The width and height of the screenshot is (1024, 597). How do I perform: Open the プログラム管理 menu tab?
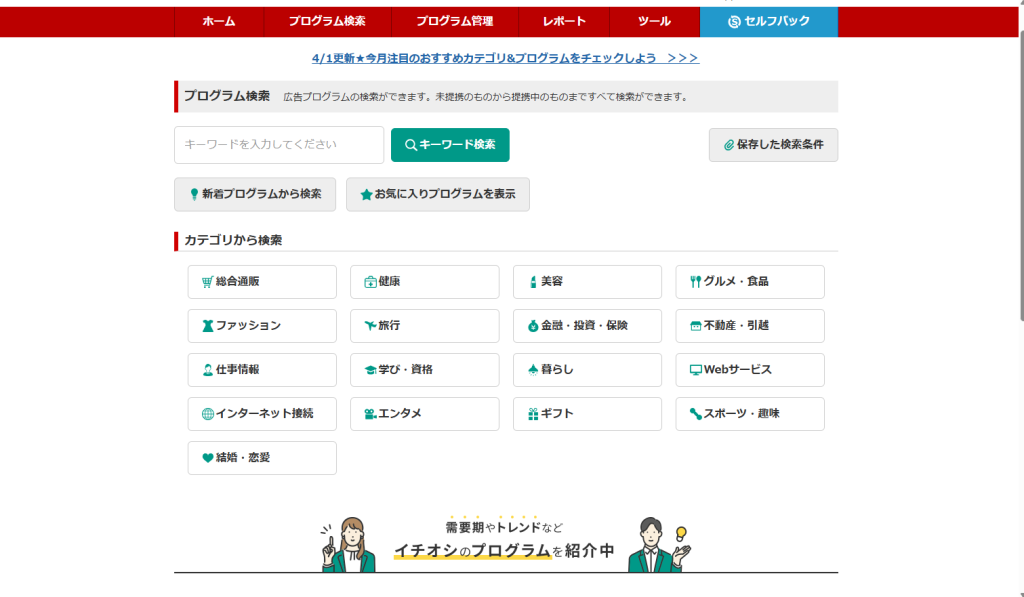(454, 21)
